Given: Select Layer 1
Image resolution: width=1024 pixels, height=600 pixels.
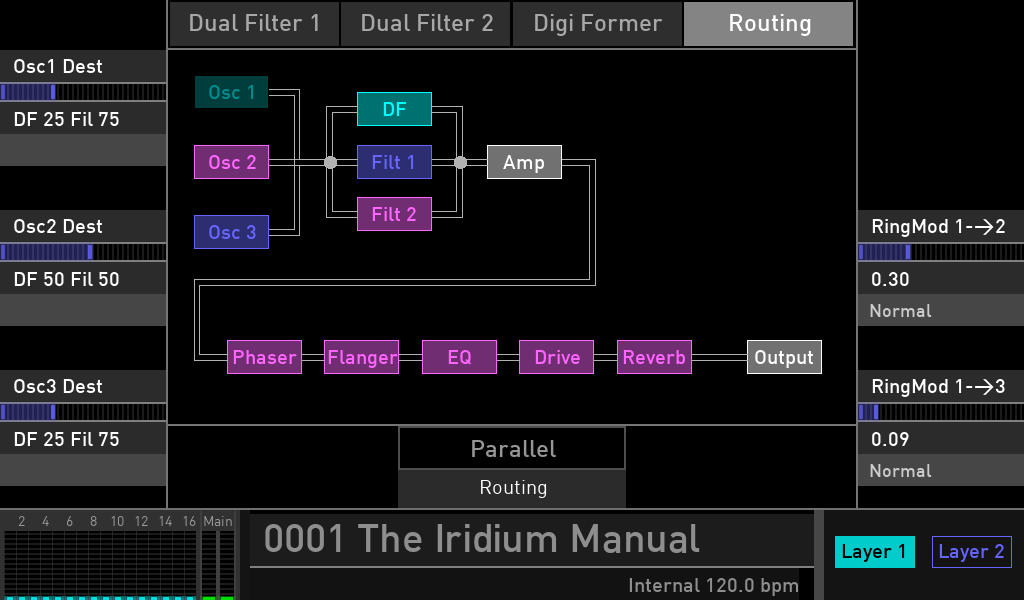Looking at the screenshot, I should 874,552.
